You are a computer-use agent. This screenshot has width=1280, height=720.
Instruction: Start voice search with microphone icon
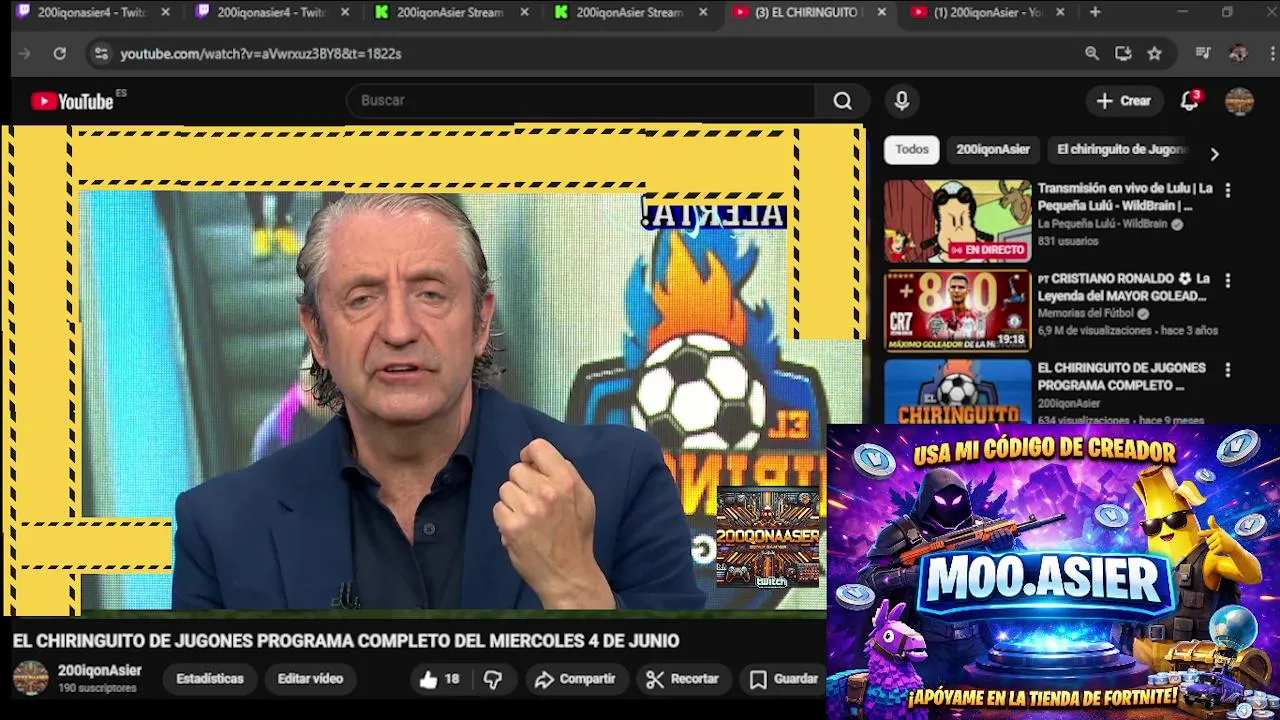coord(901,101)
